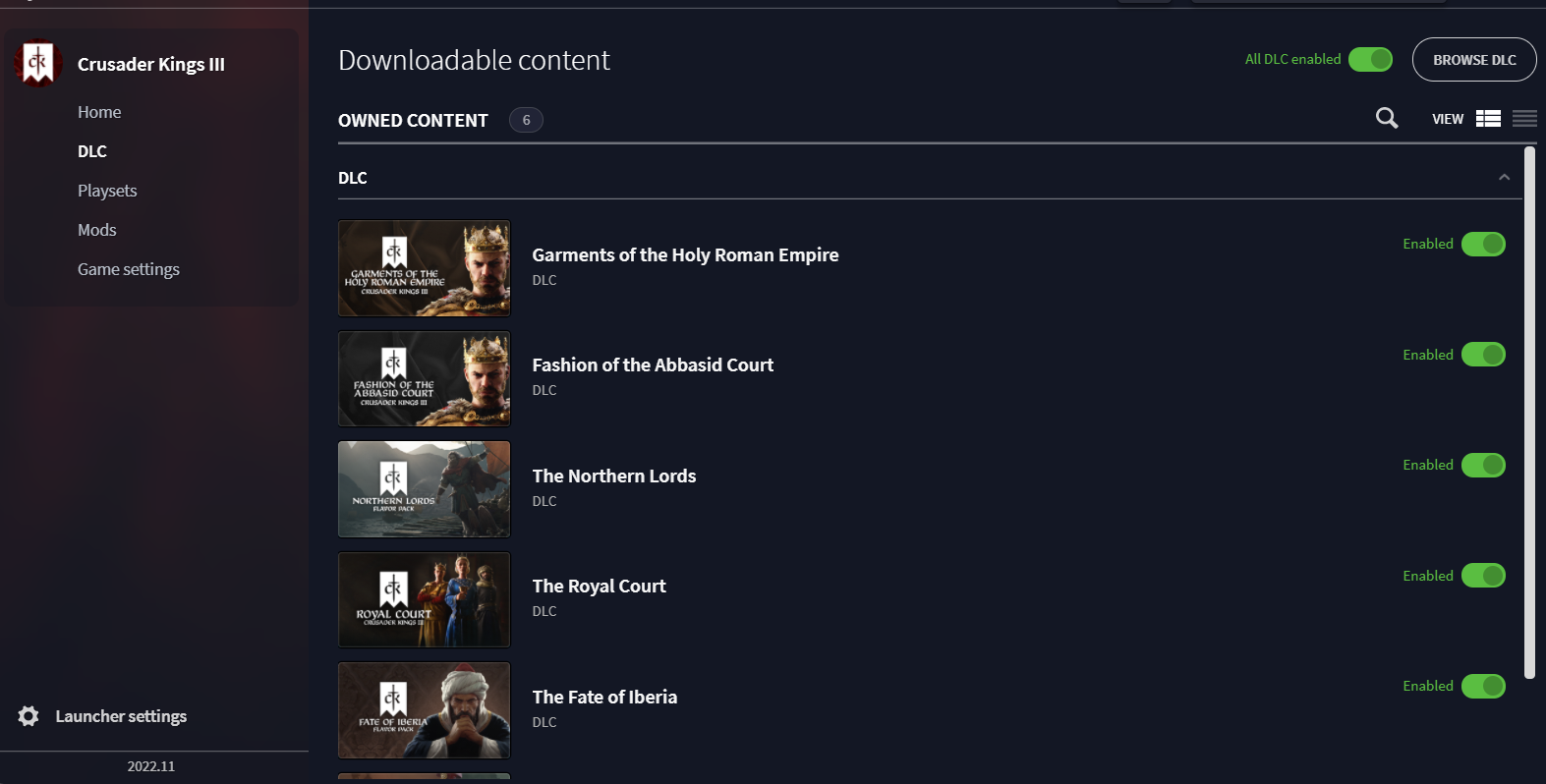
Task: Open Launcher settings link
Action: click(x=121, y=716)
